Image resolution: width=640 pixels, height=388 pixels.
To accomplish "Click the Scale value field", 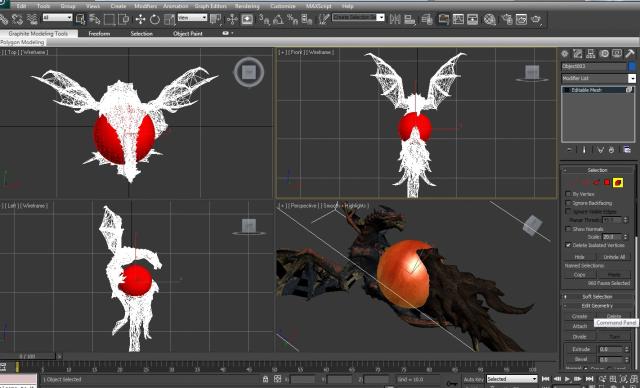I will click(612, 237).
